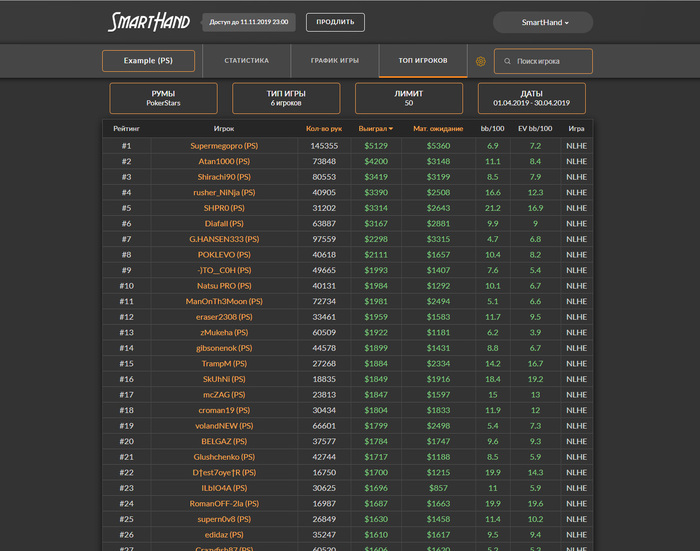Select the Топ игроков tab

click(423, 61)
